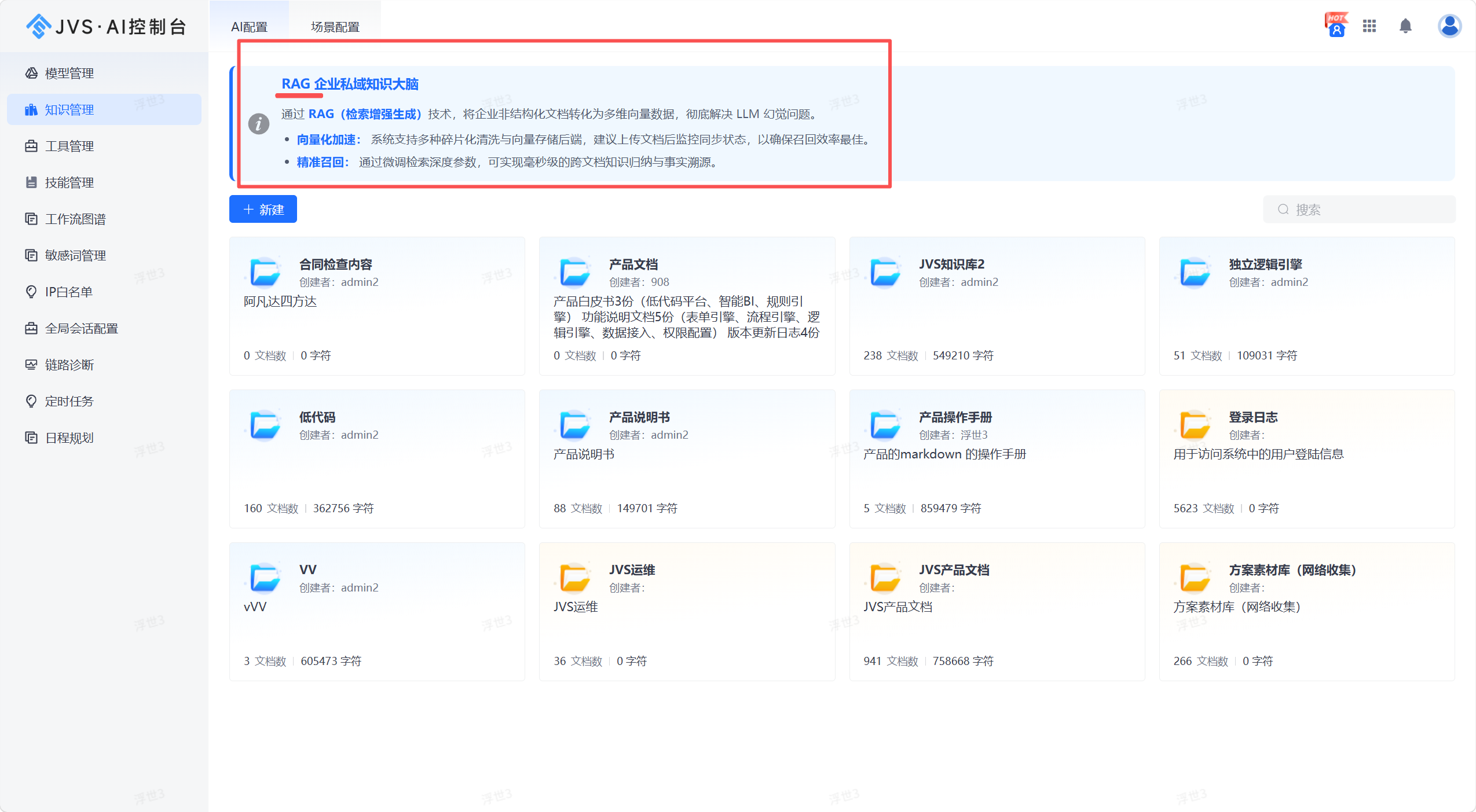Viewport: 1476px width, 812px height.
Task: Click the 精准召回 bullet heading
Action: click(x=323, y=162)
